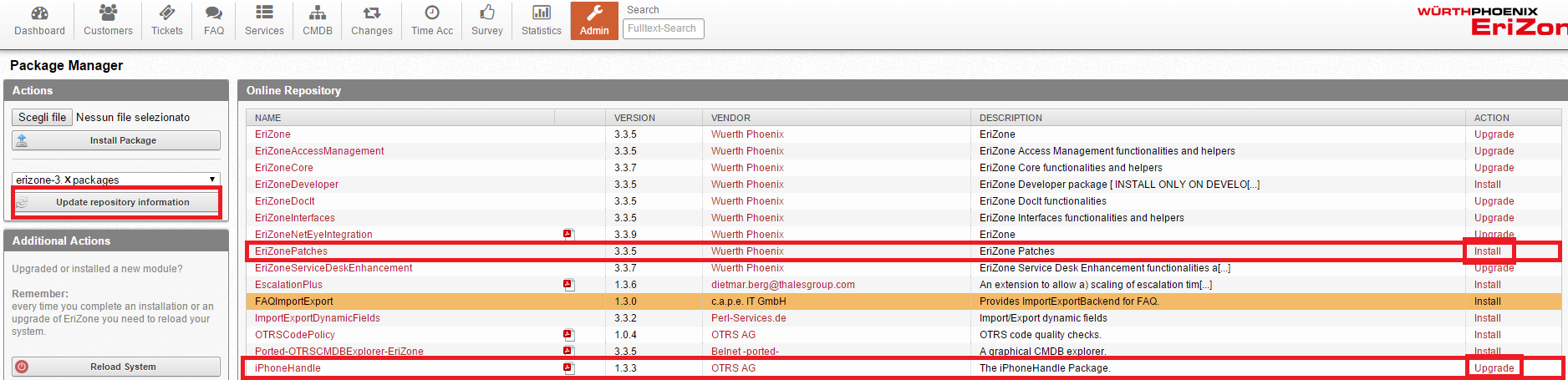This screenshot has width=1568, height=380.
Task: Open PDF documentation icon for Ported-OTRSCMDBExplorer-EriZone
Action: coord(568,352)
